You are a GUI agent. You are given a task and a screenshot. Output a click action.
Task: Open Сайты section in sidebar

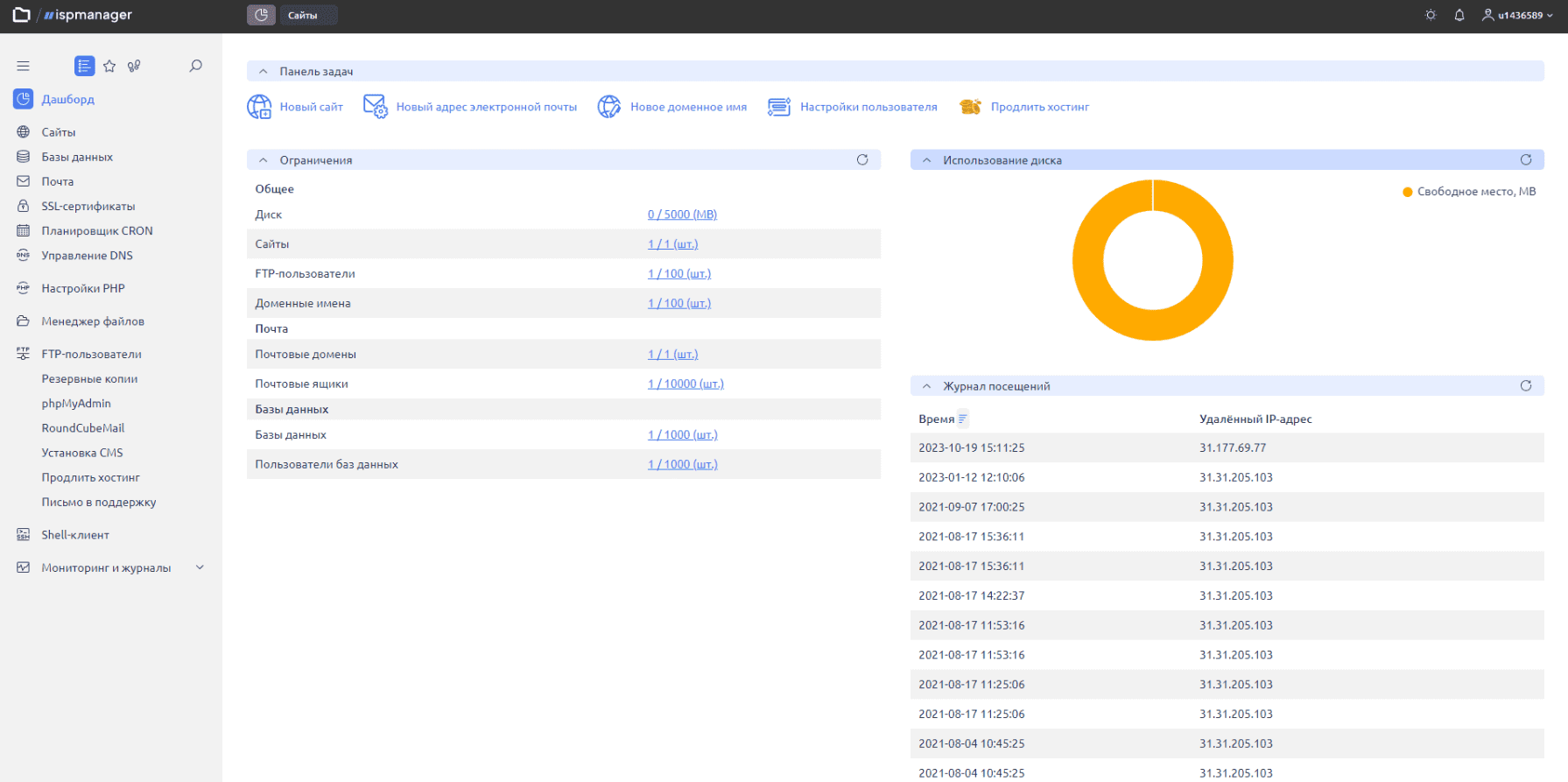[x=59, y=132]
